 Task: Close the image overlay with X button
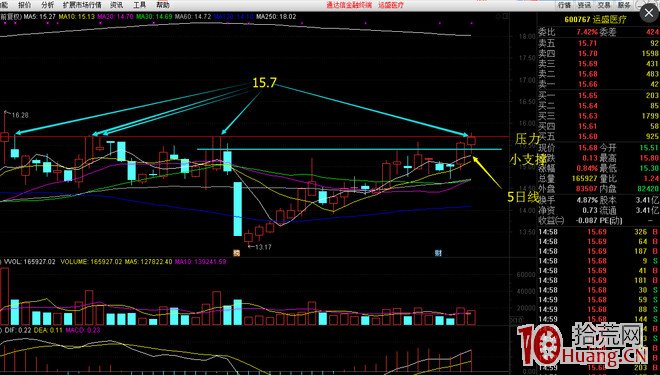(x=649, y=13)
